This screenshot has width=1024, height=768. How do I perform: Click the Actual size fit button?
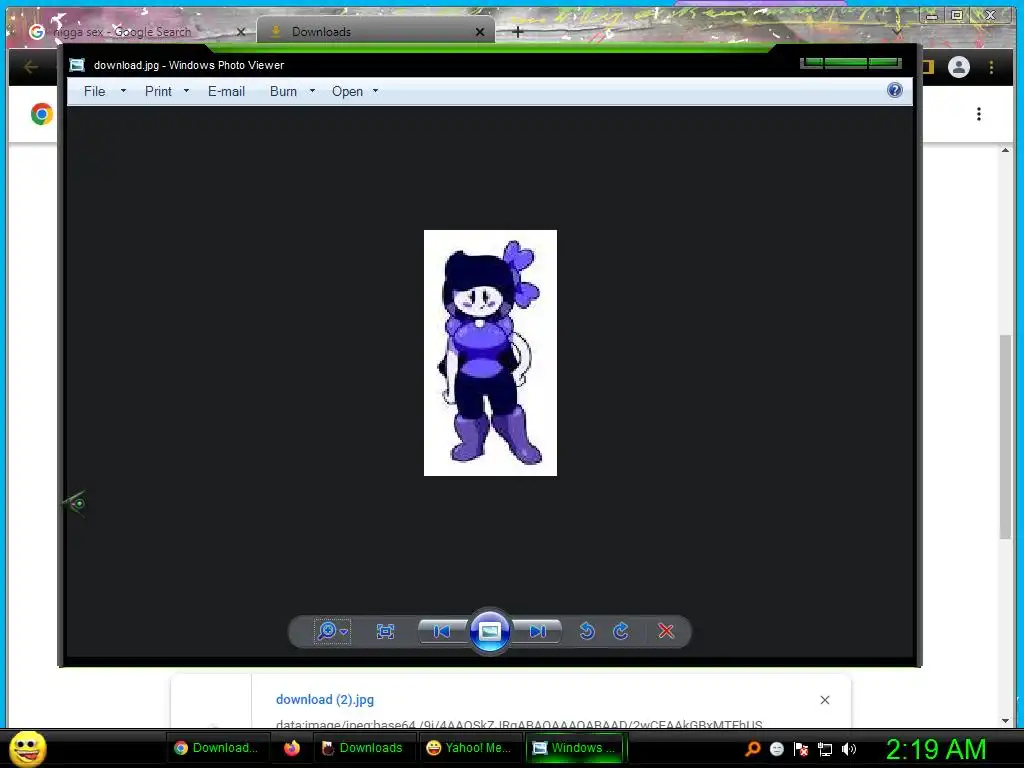(385, 632)
